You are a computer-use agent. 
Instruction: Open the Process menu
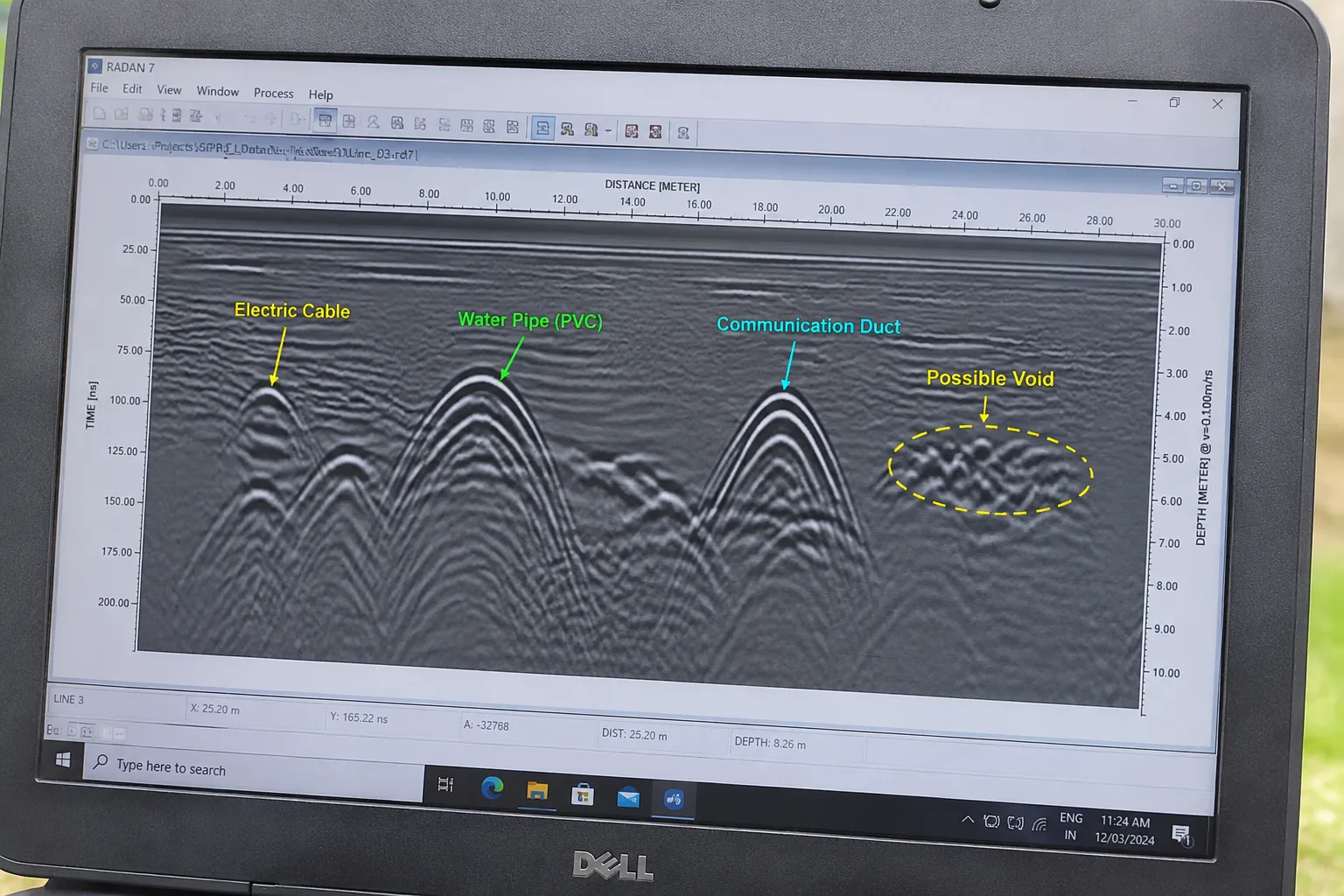[273, 94]
